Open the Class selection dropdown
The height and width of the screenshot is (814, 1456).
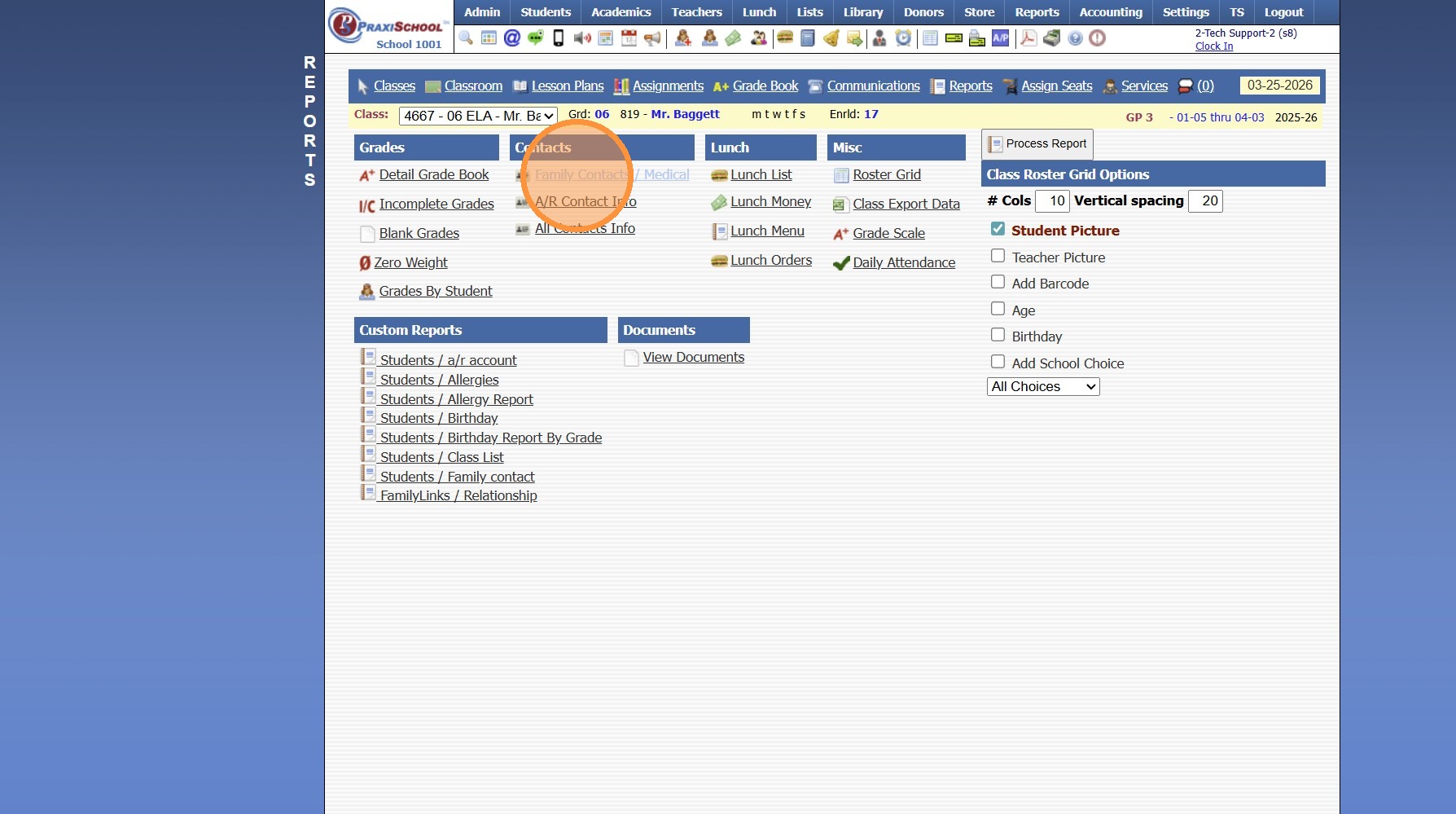pos(478,116)
